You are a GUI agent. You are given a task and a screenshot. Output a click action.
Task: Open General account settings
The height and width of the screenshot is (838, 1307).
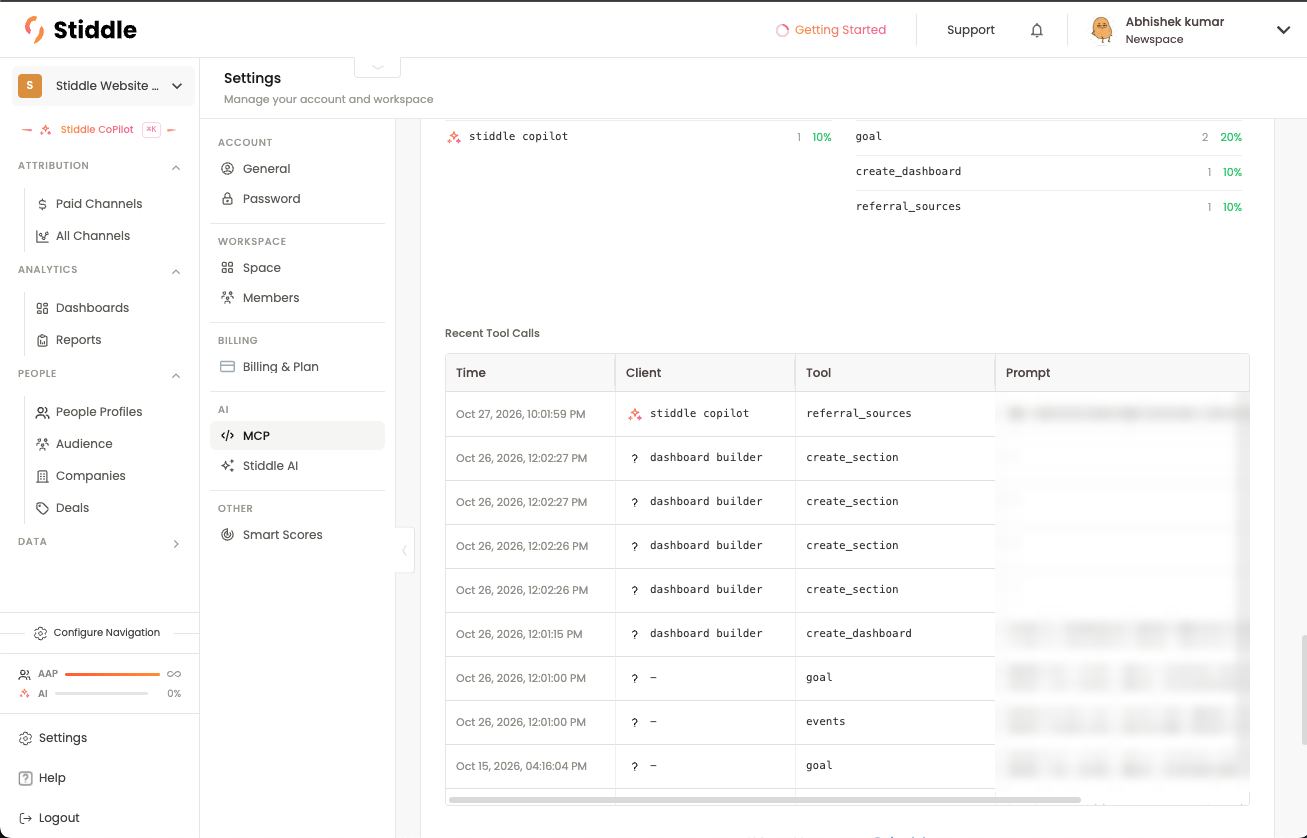click(x=297, y=169)
